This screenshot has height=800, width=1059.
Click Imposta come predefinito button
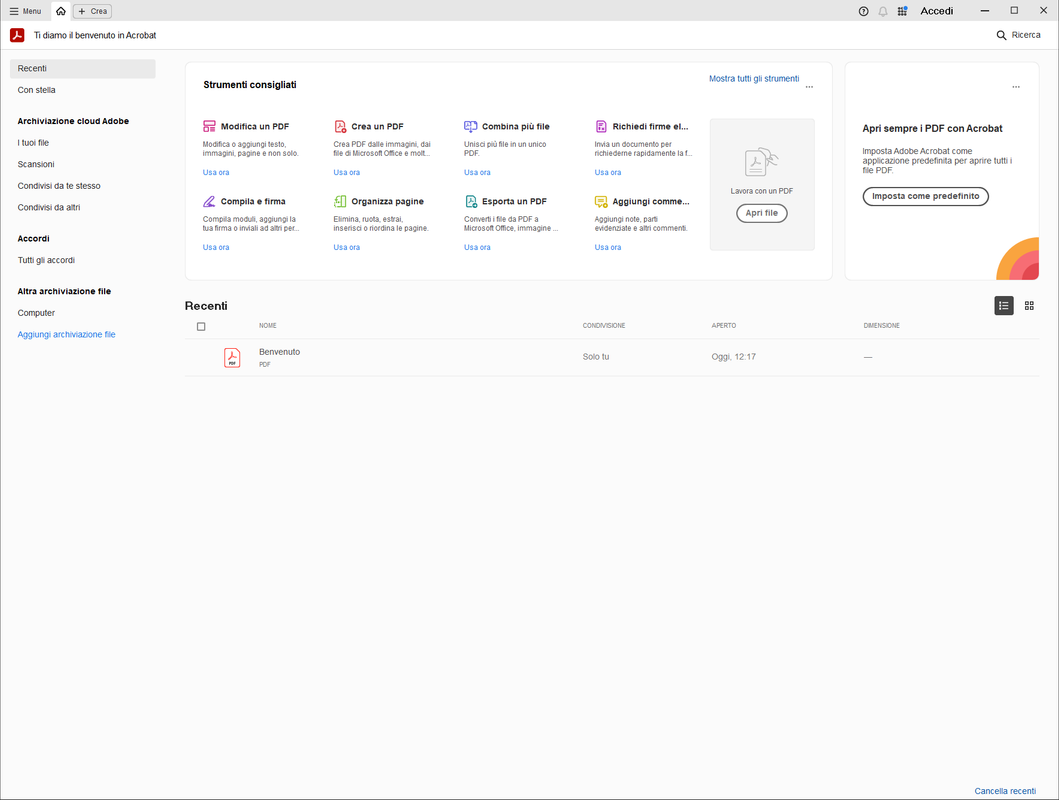pos(925,196)
